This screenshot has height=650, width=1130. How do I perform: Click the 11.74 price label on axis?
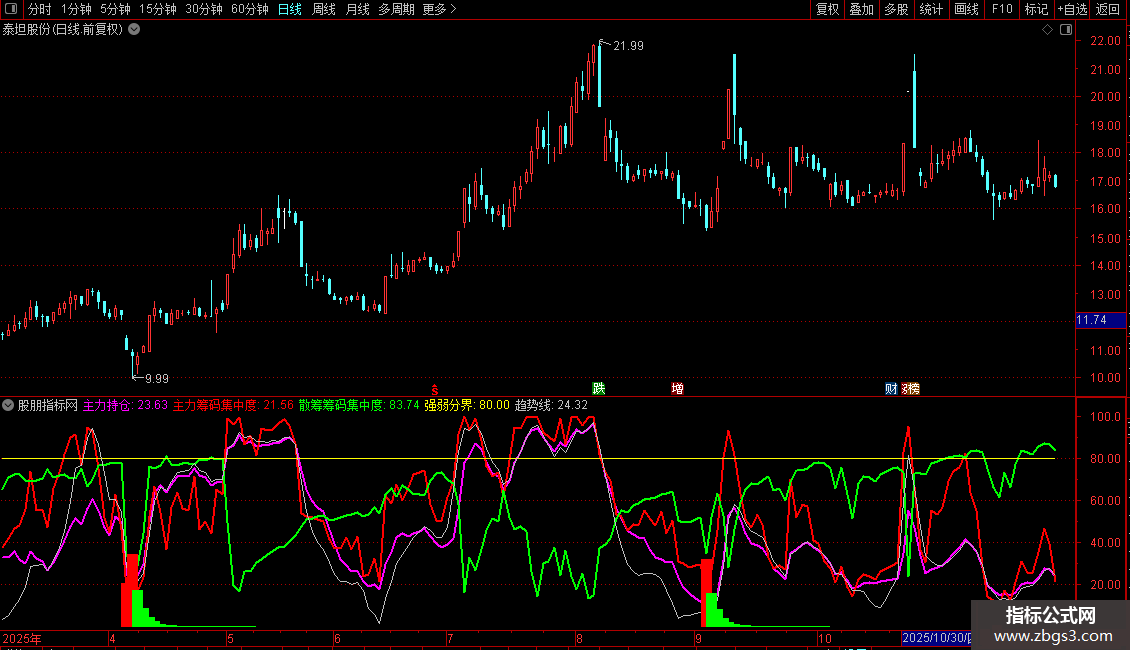coord(1091,320)
